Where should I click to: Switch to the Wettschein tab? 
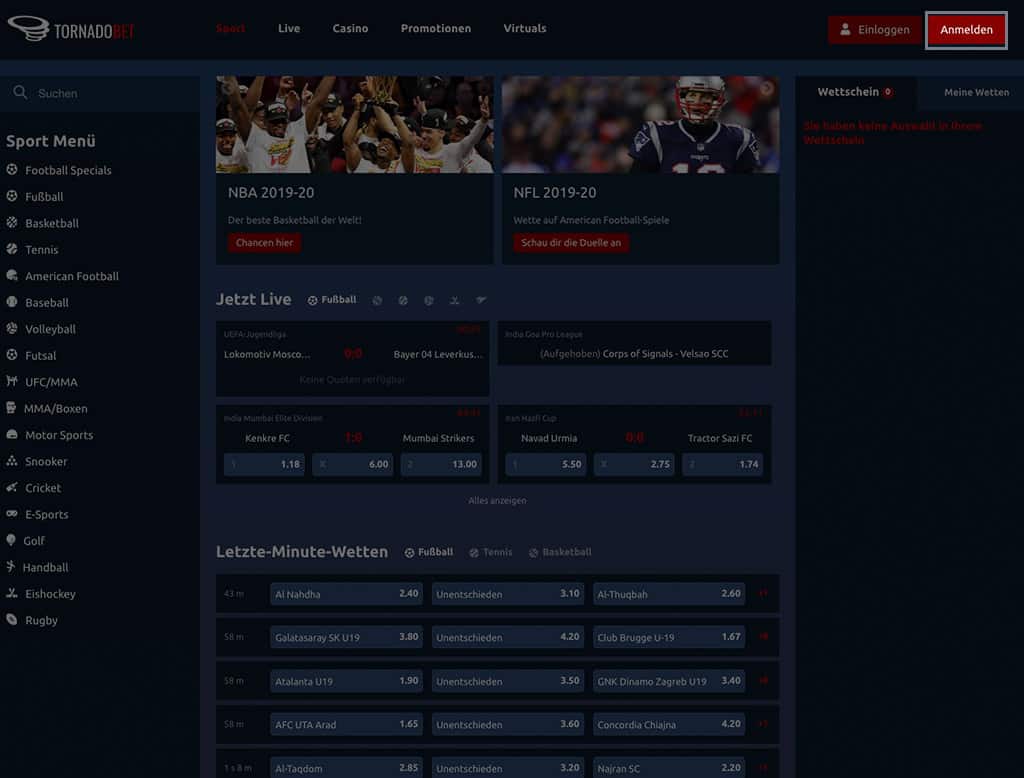click(x=855, y=92)
